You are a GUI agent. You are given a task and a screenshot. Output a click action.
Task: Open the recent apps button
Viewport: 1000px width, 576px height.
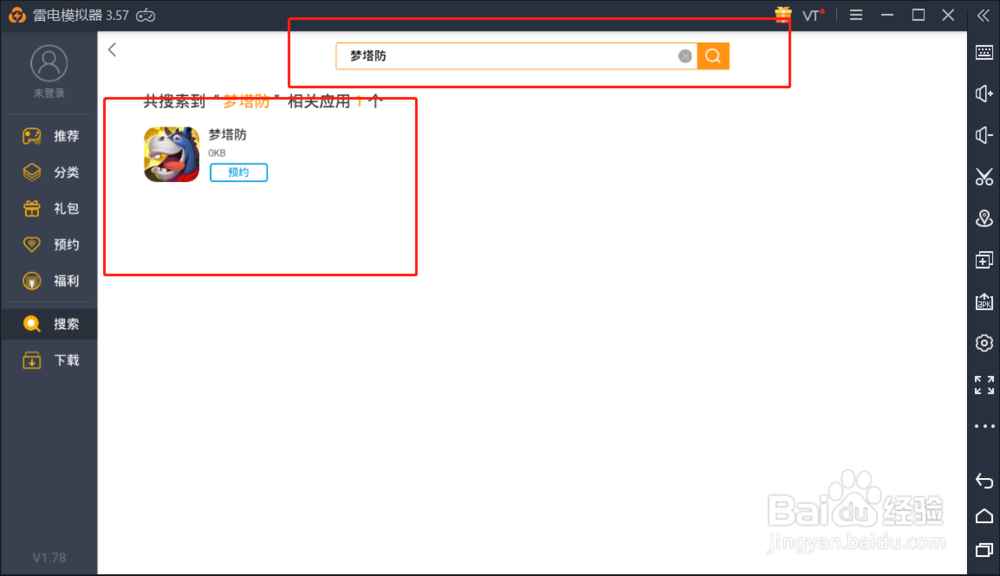tap(984, 550)
